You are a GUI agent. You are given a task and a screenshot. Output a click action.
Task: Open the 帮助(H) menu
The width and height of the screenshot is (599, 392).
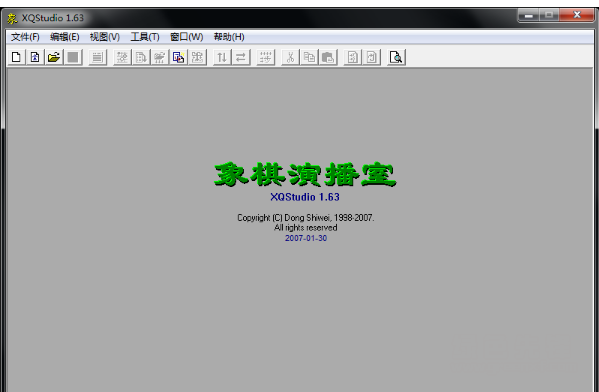[229, 37]
